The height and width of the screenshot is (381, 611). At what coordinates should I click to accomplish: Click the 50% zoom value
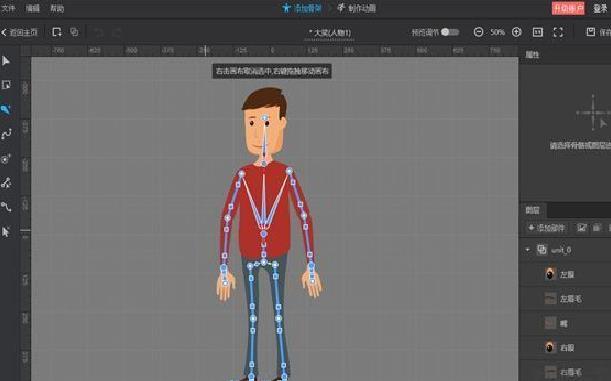tap(498, 32)
